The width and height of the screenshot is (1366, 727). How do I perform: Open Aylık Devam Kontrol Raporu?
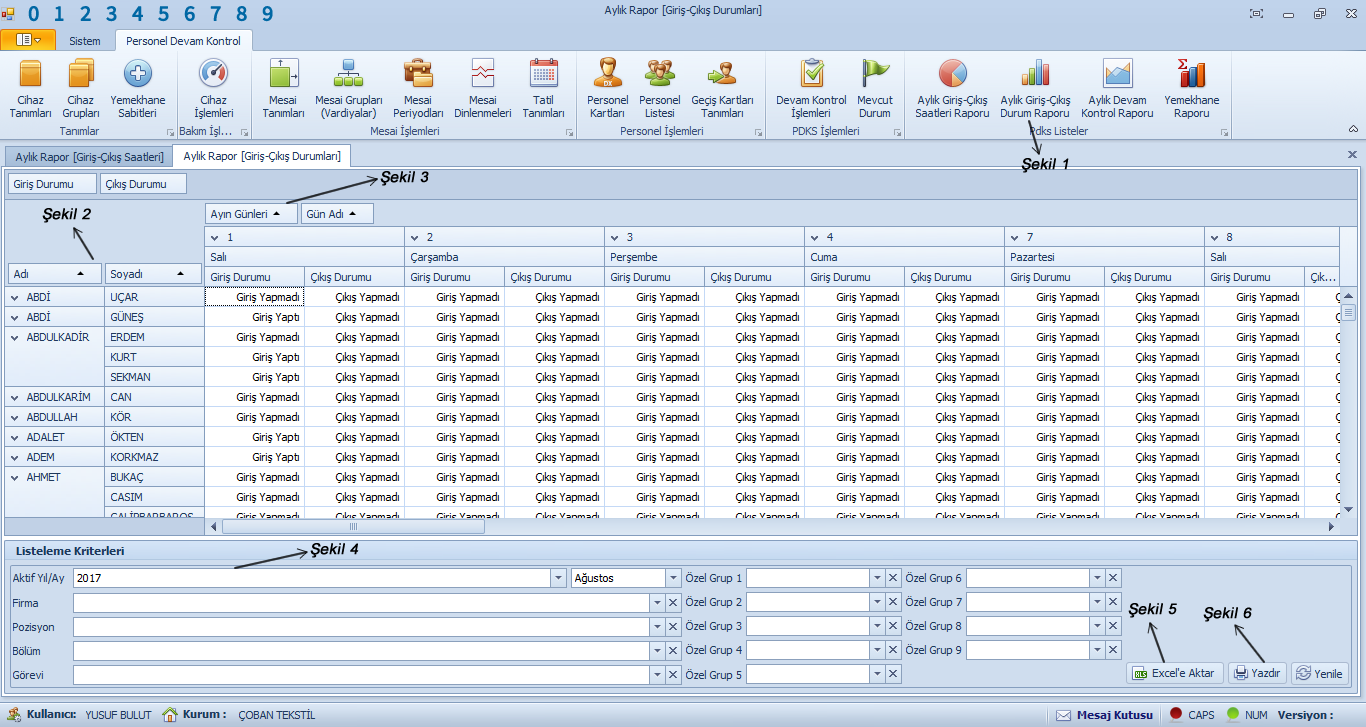(1117, 89)
